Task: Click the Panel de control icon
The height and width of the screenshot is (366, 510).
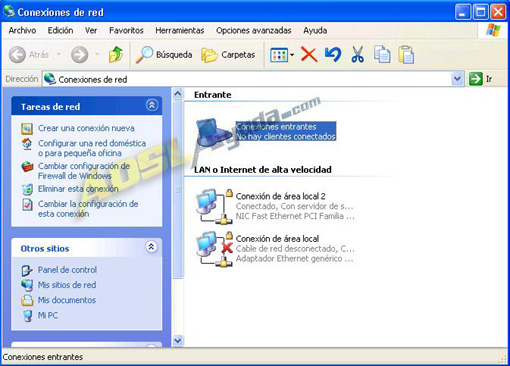Action: click(x=27, y=270)
